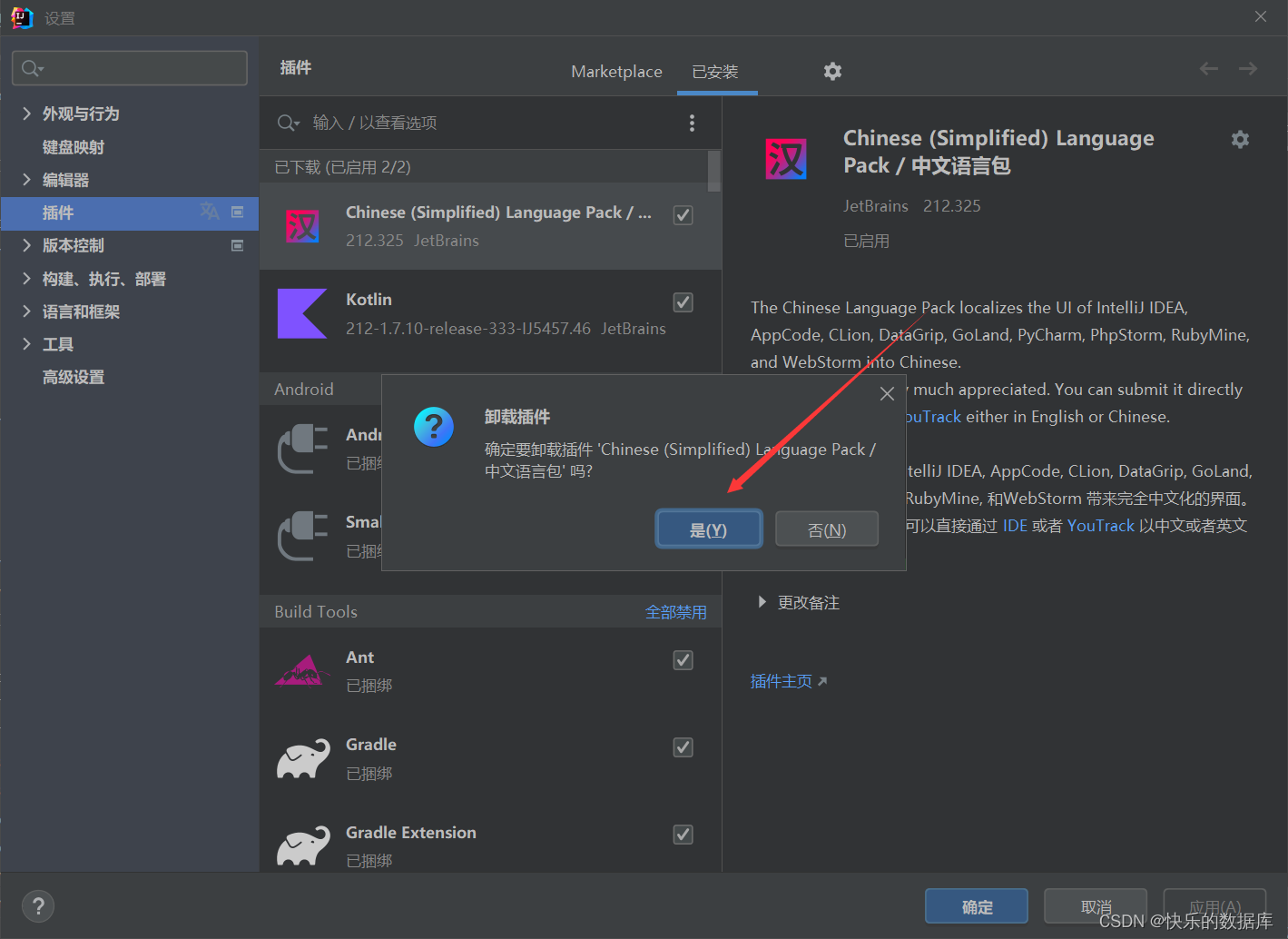The width and height of the screenshot is (1288, 939).
Task: Click the three-dot options icon in plugin search
Action: coord(692,123)
